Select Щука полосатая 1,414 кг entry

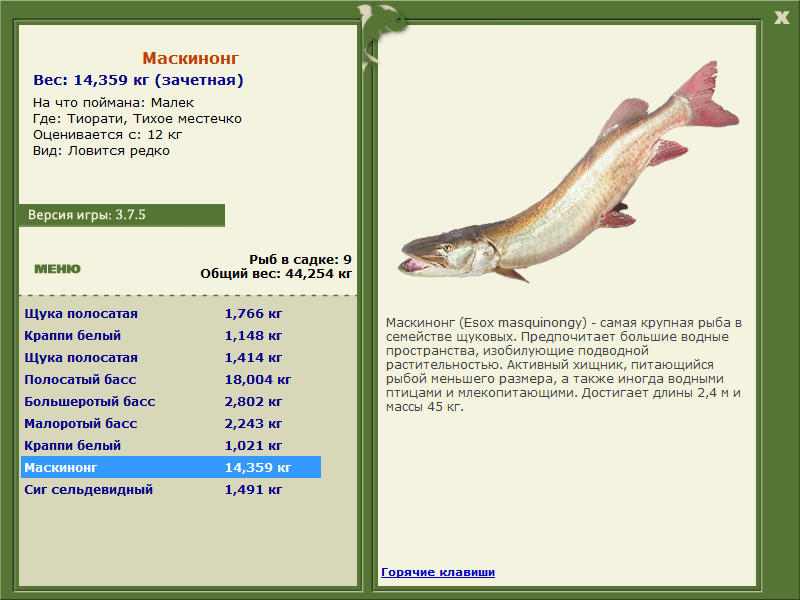[171, 358]
